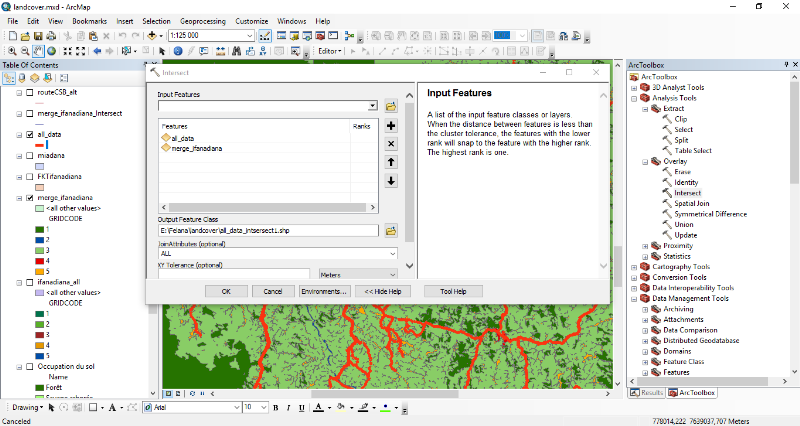This screenshot has width=800, height=426.
Task: Open the Geoprocessing menu
Action: point(203,20)
